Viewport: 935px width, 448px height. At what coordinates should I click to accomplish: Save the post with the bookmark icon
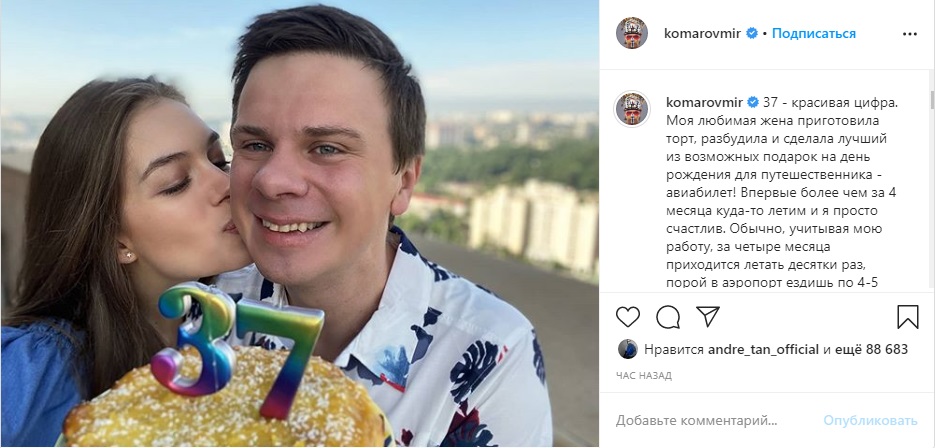[x=908, y=317]
